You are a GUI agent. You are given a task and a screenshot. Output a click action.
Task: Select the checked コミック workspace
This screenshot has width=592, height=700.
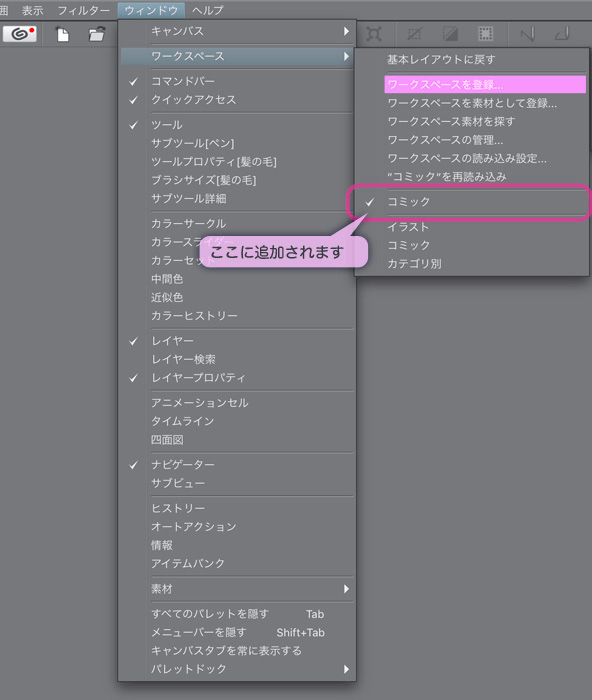(471, 202)
